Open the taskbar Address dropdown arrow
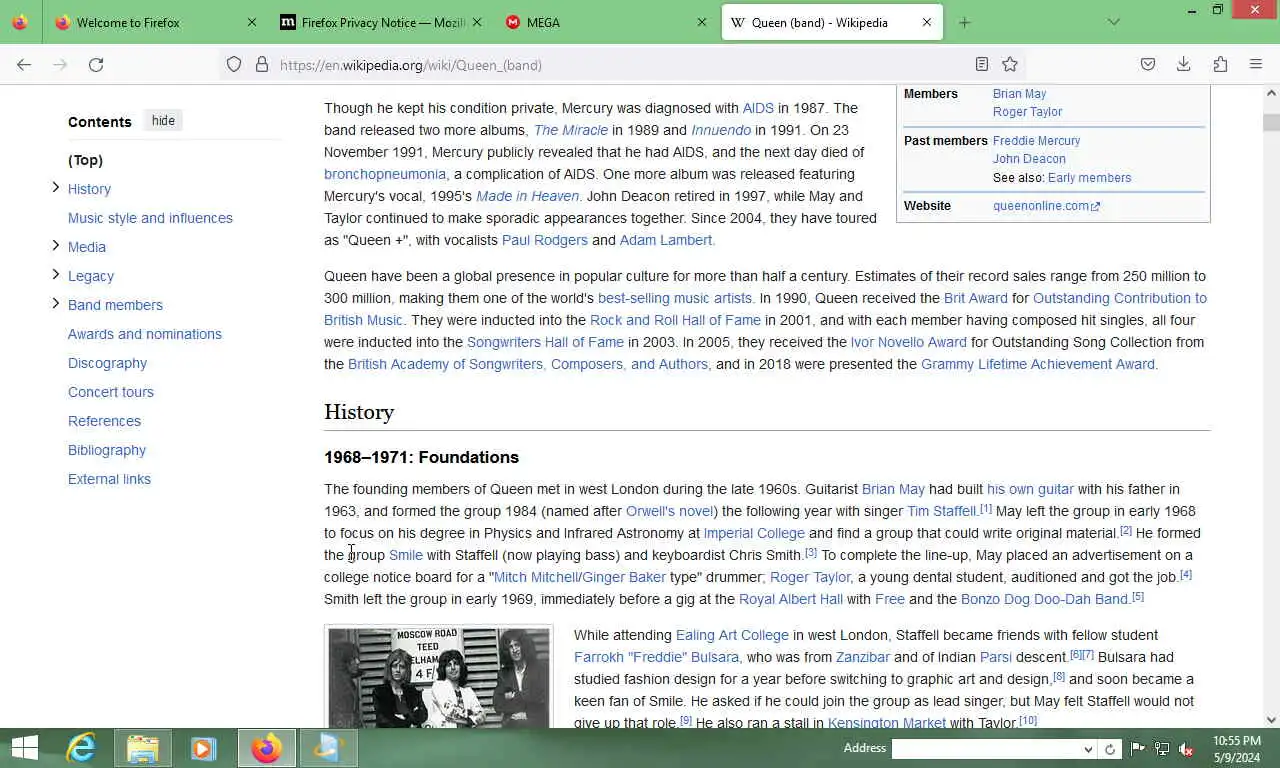 pyautogui.click(x=1088, y=748)
